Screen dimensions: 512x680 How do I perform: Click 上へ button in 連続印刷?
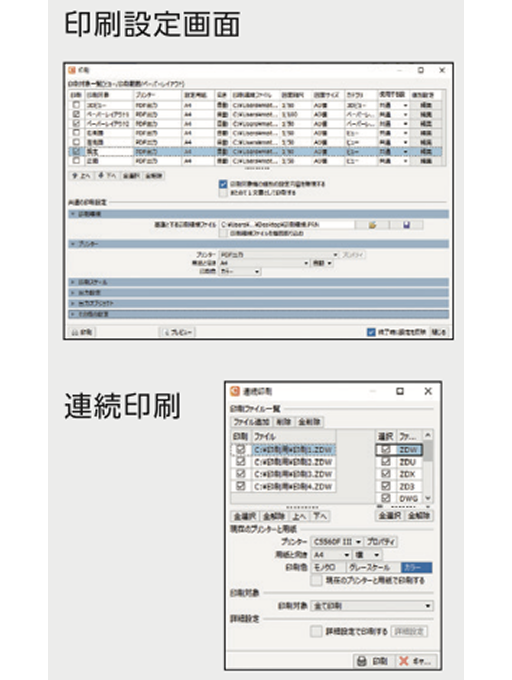299,516
